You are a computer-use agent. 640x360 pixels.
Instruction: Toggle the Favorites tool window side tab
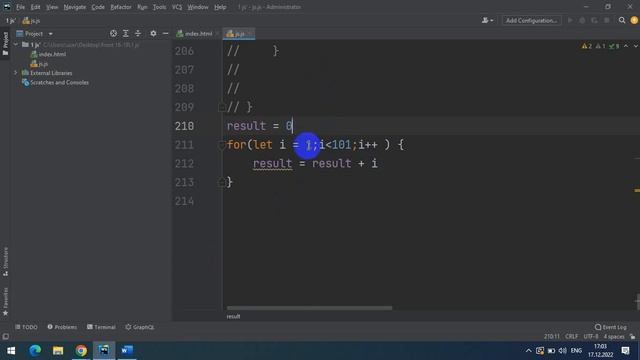click(5, 302)
